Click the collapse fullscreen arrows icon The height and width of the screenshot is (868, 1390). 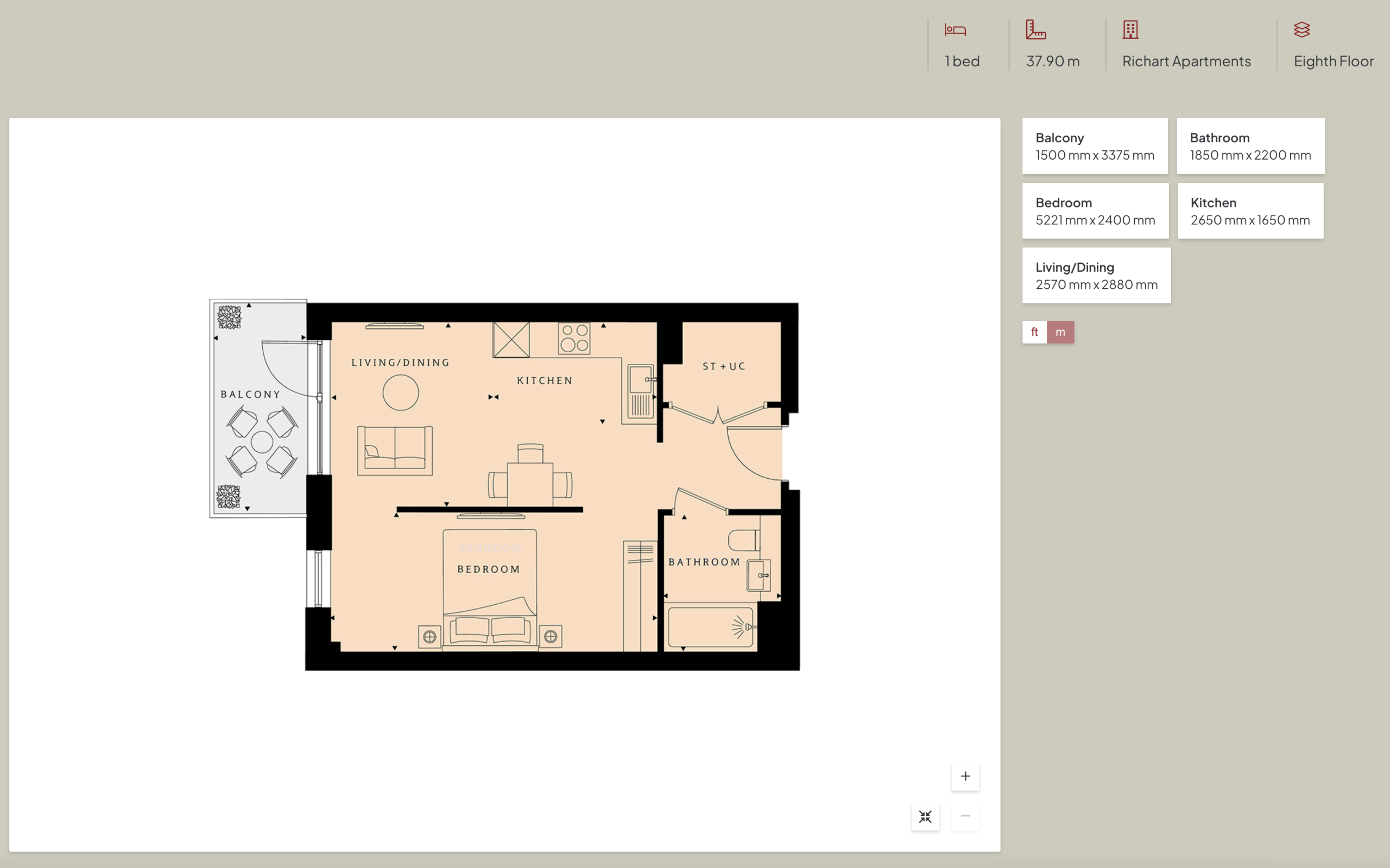925,816
